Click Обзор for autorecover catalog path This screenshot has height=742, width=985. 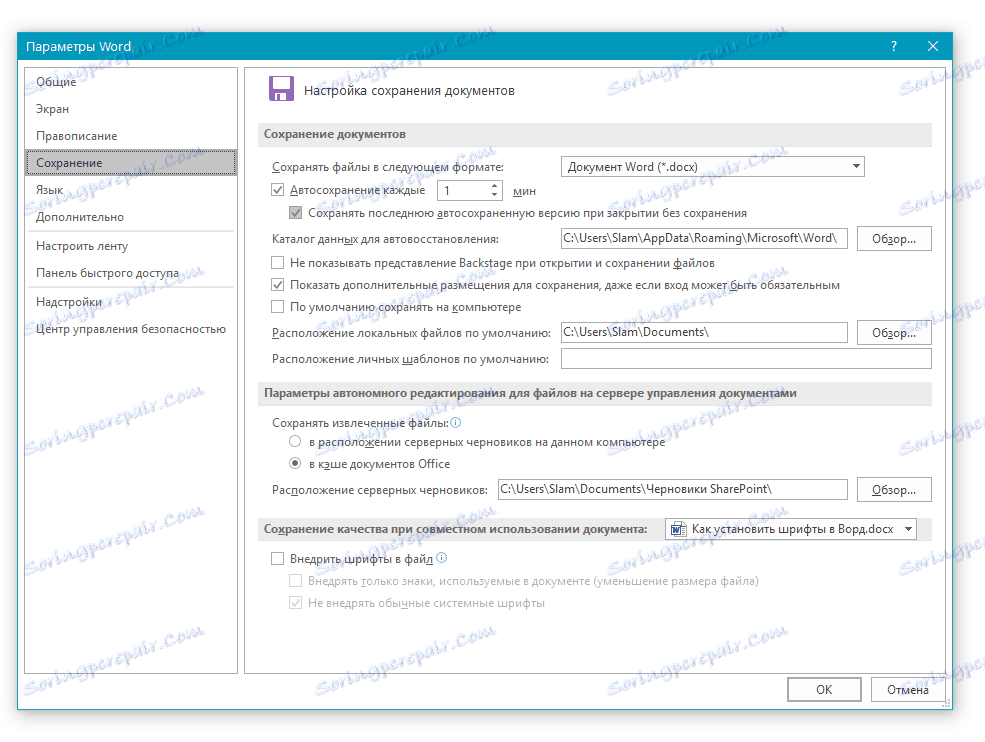tap(894, 239)
